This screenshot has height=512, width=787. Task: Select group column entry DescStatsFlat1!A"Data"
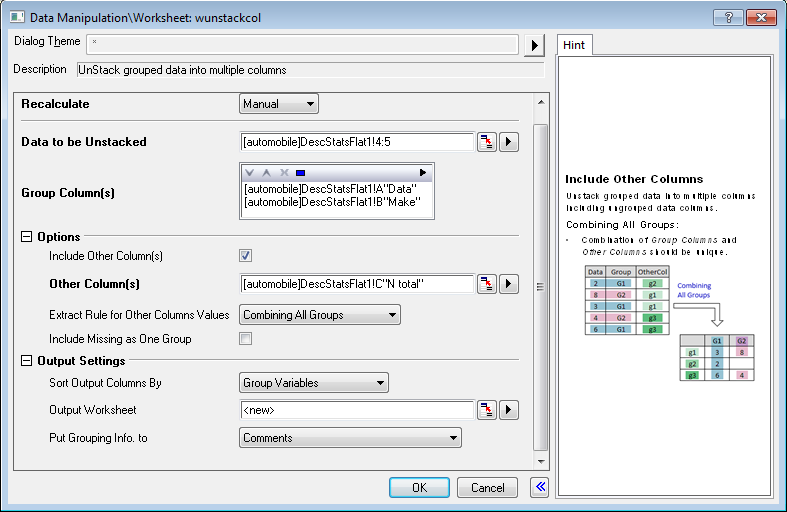coord(330,189)
